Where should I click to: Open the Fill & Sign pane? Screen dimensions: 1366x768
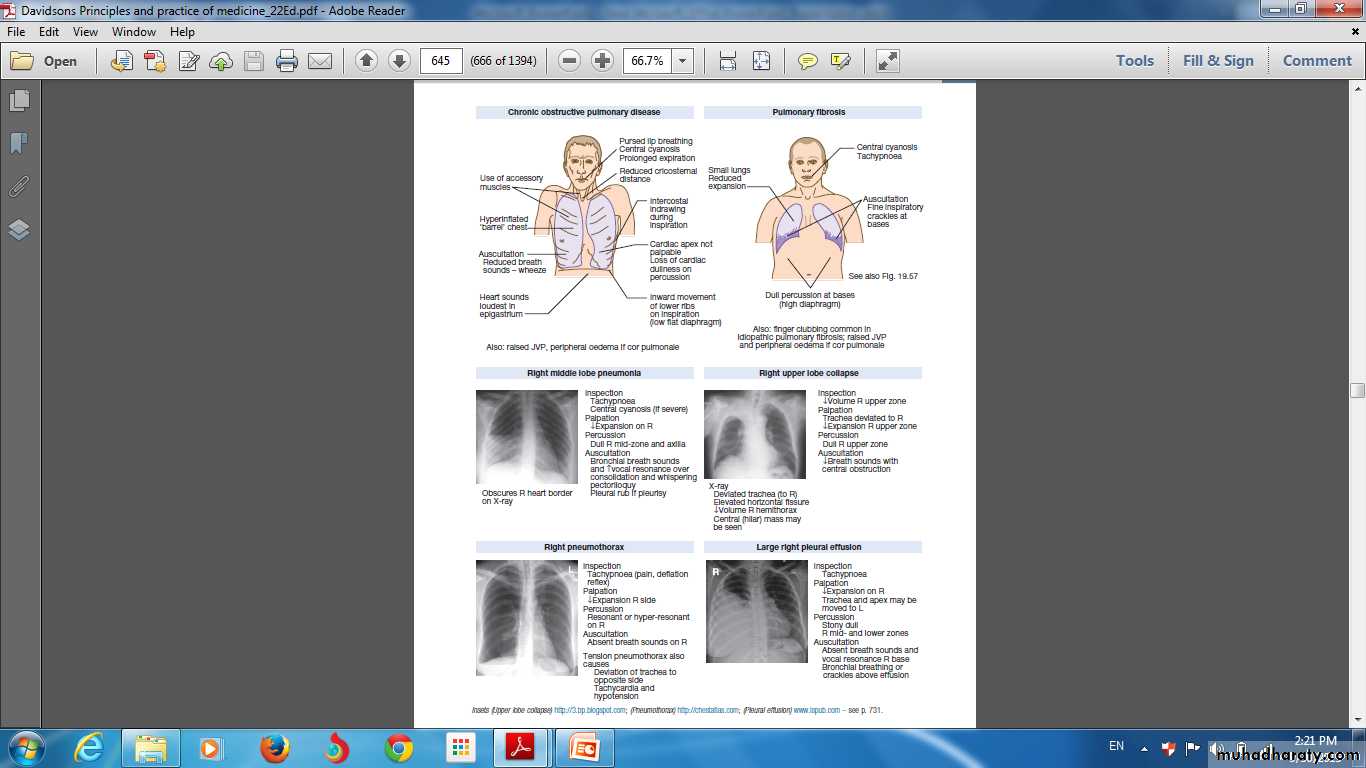1217,61
